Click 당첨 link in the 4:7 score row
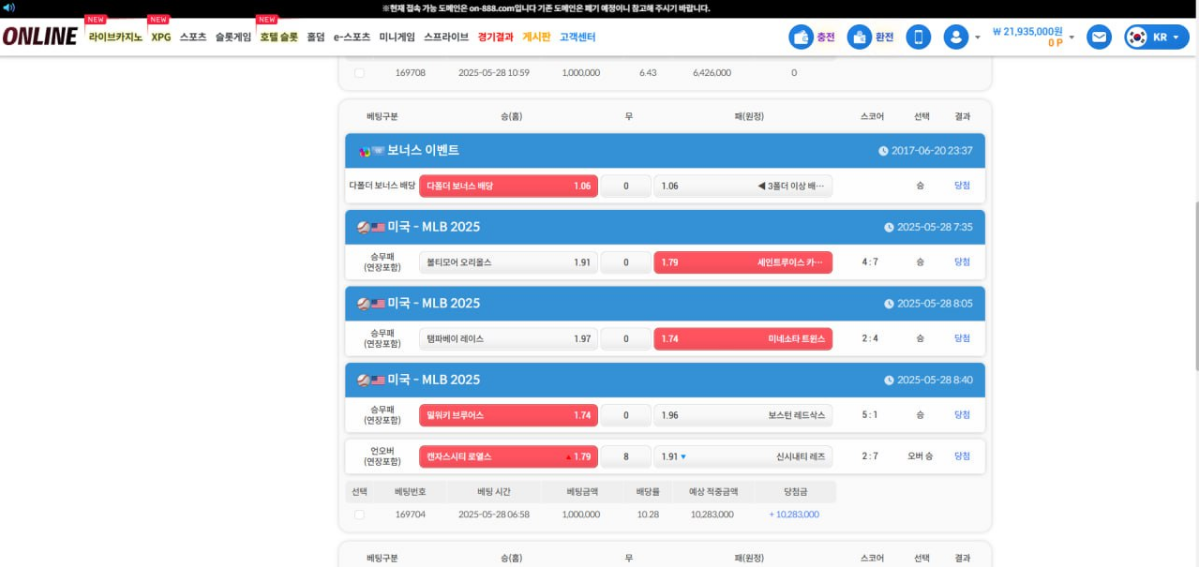 [x=962, y=262]
